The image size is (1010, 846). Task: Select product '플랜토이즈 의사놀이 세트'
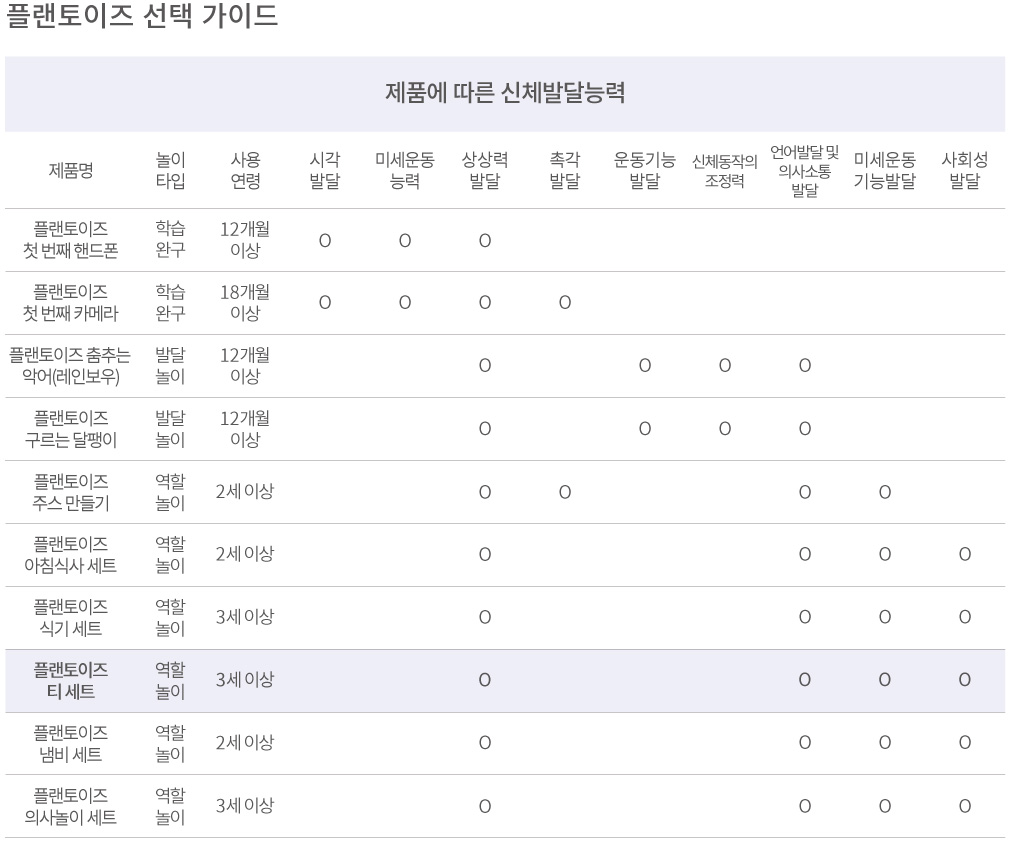point(71,806)
